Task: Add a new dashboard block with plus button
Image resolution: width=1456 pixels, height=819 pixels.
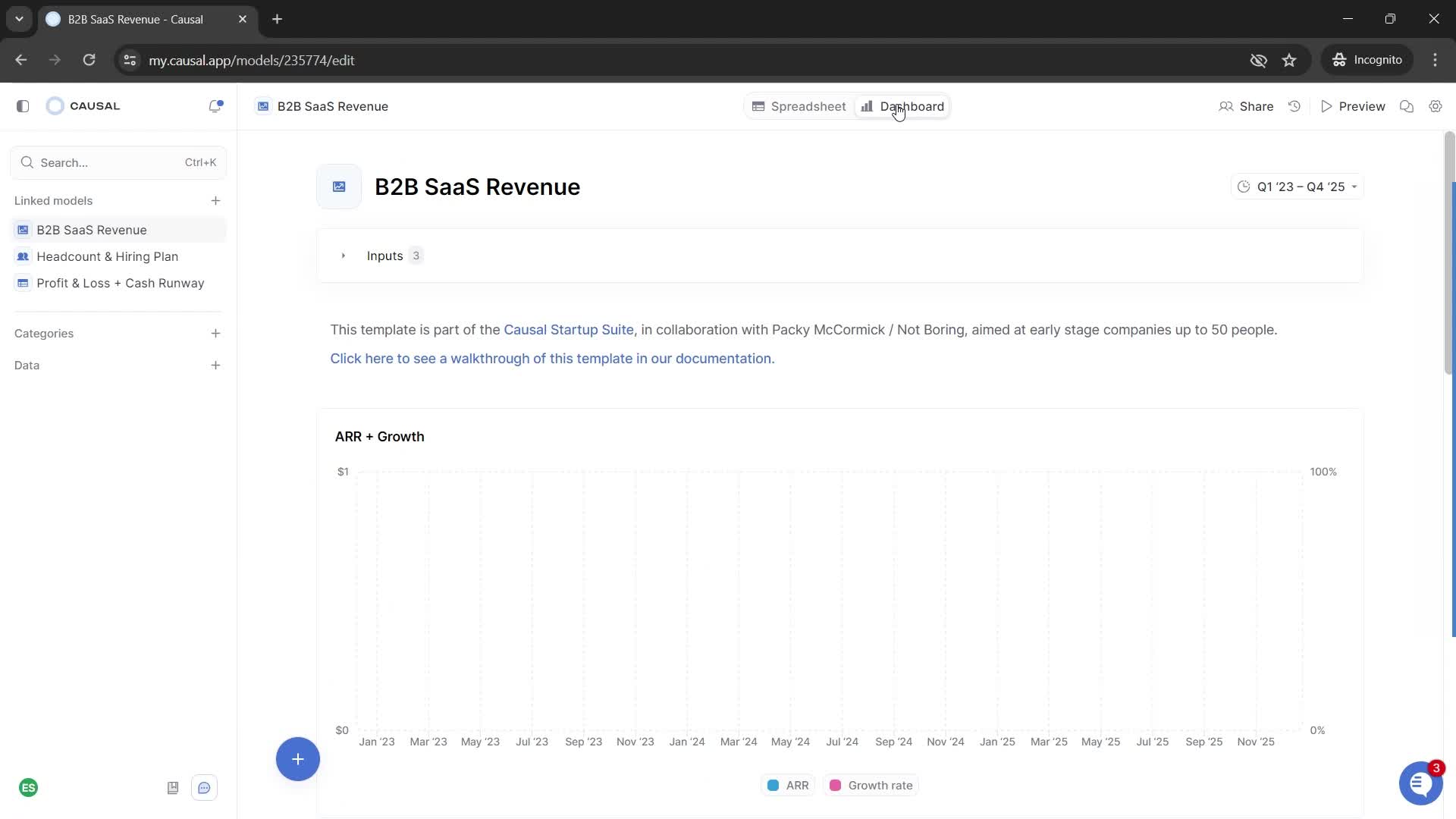Action: coord(298,759)
